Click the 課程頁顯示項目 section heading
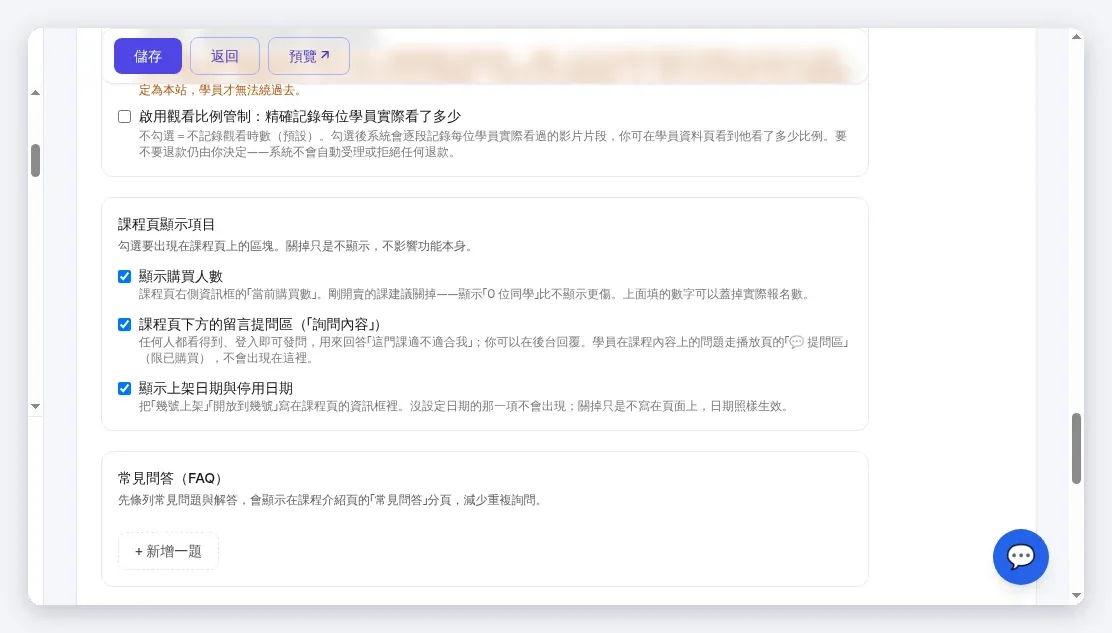The image size is (1112, 633). pos(166,225)
